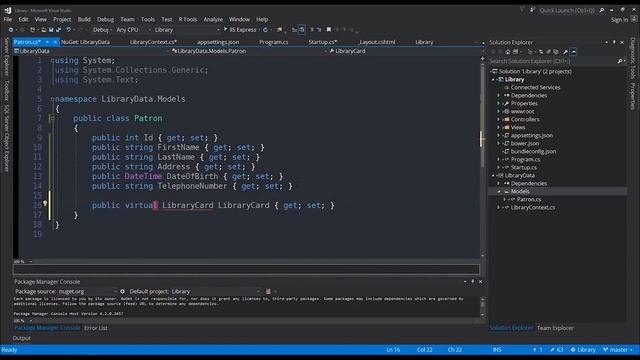Expand the Views folder node
640x360 pixels.
pyautogui.click(x=498, y=127)
